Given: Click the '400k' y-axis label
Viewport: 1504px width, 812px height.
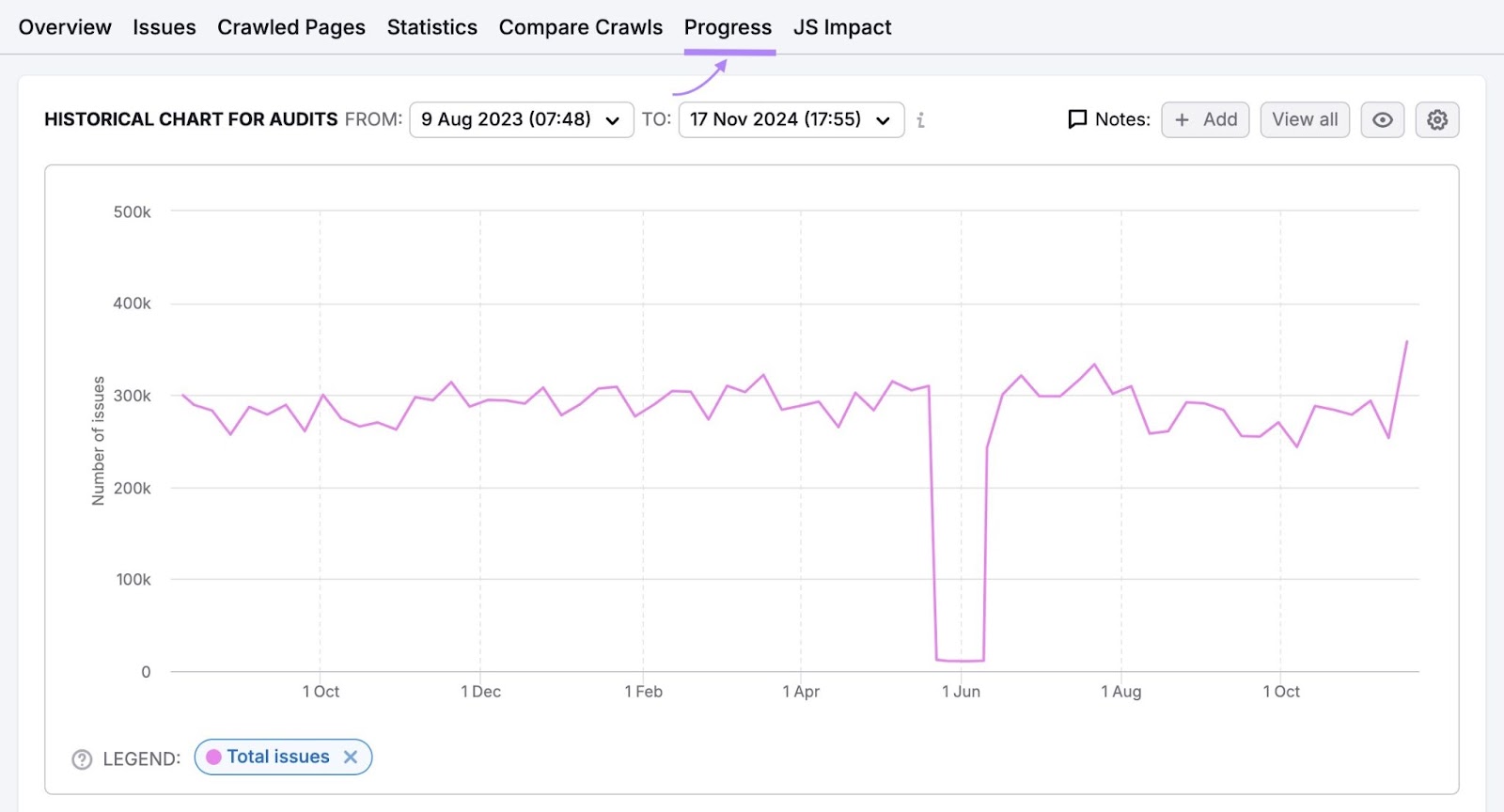Looking at the screenshot, I should coord(133,304).
